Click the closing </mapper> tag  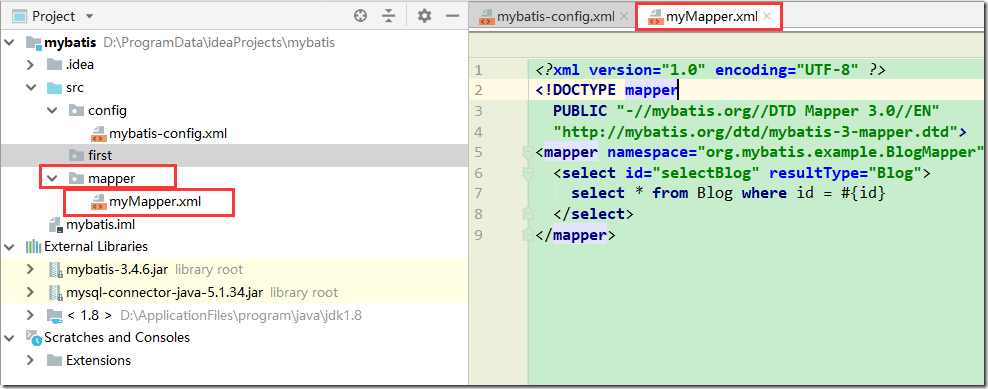(575, 235)
